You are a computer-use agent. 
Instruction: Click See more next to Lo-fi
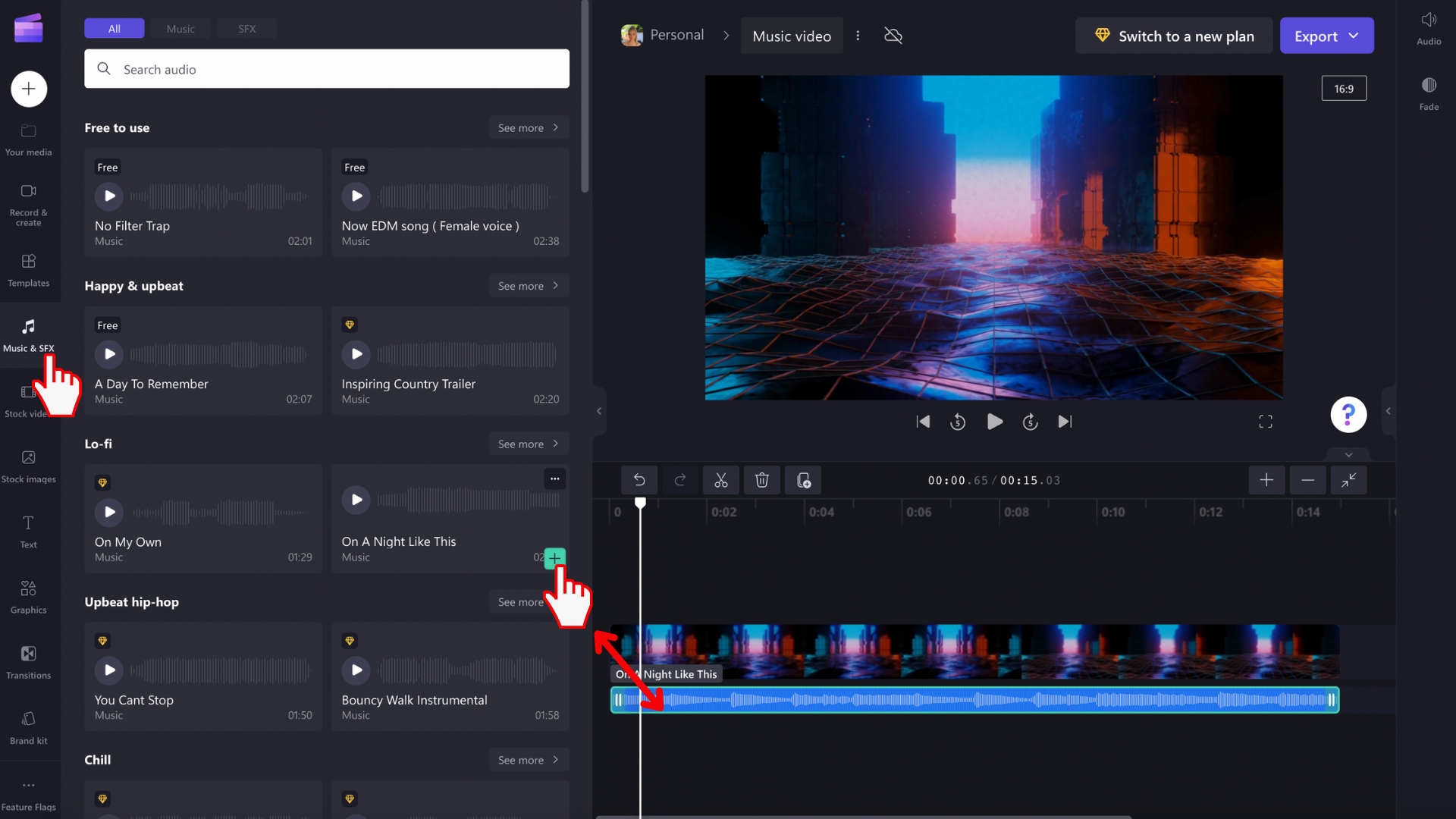click(528, 444)
